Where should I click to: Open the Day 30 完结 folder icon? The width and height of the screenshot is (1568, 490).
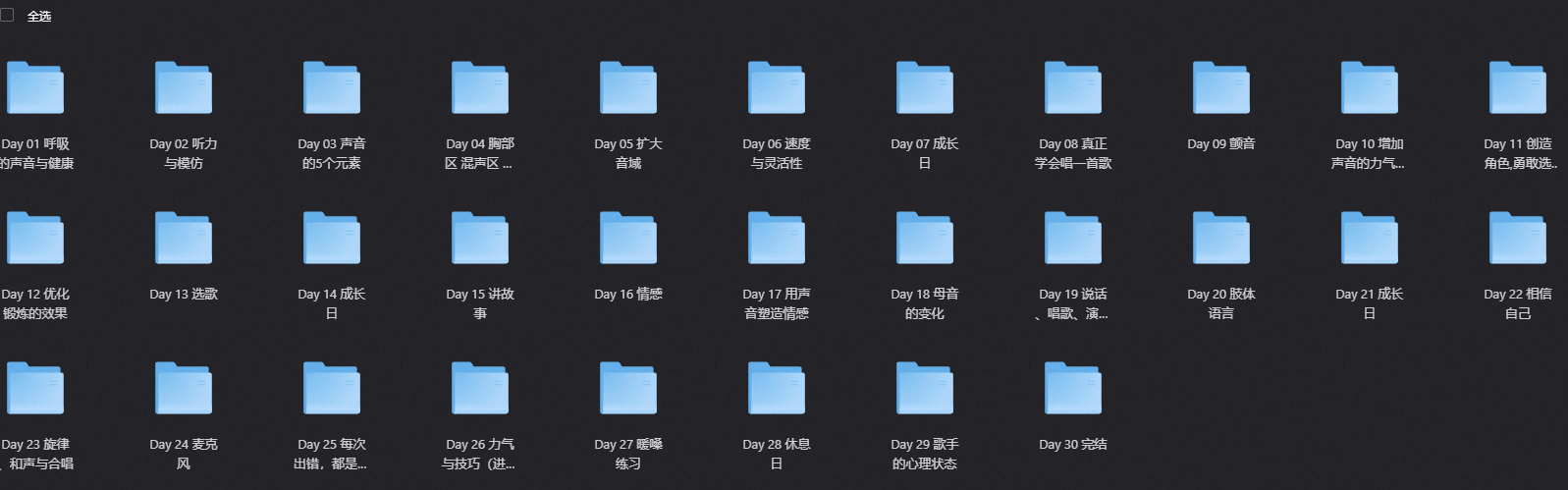click(1073, 388)
